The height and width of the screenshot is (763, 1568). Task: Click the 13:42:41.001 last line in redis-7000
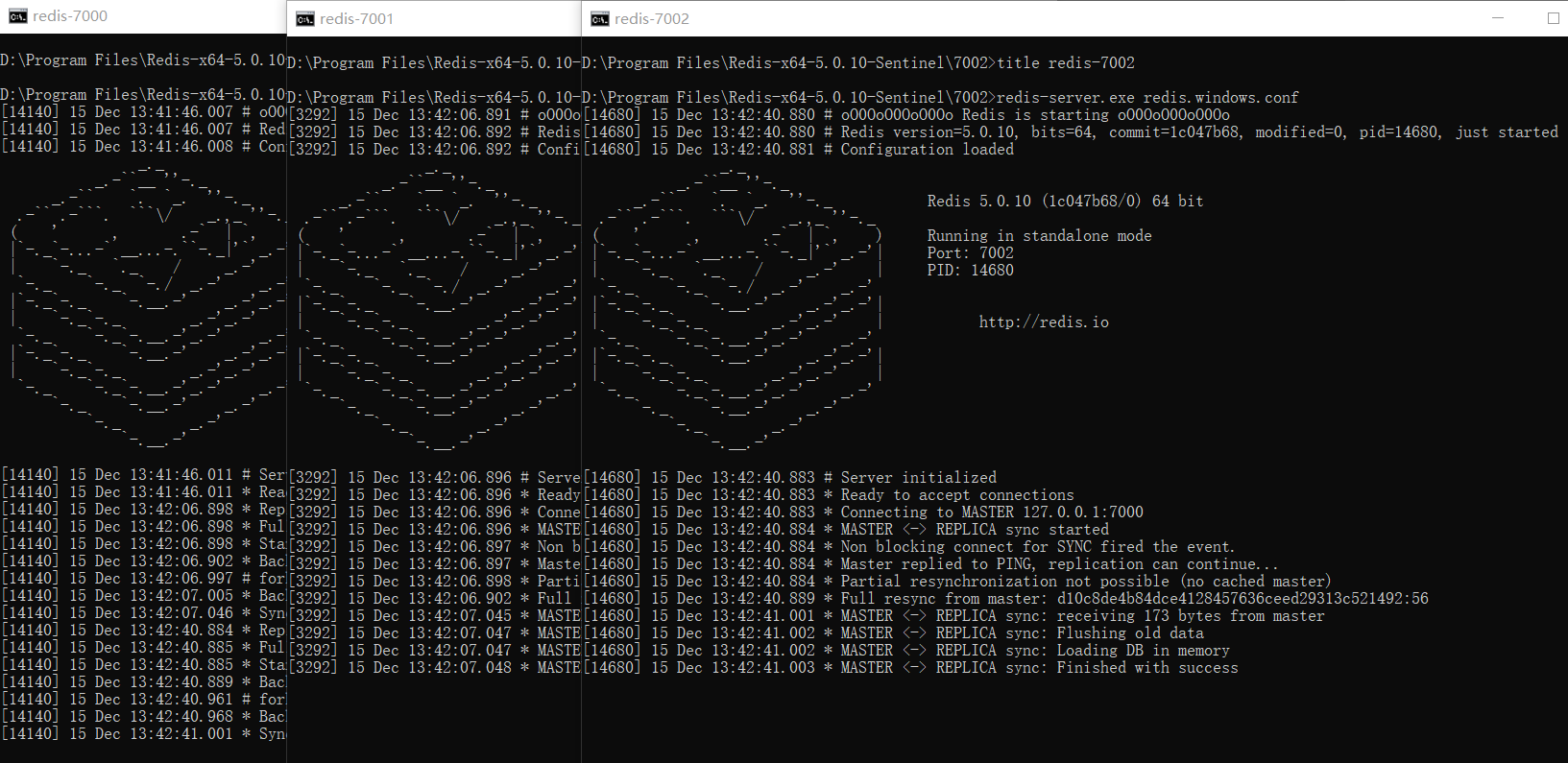pyautogui.click(x=143, y=734)
